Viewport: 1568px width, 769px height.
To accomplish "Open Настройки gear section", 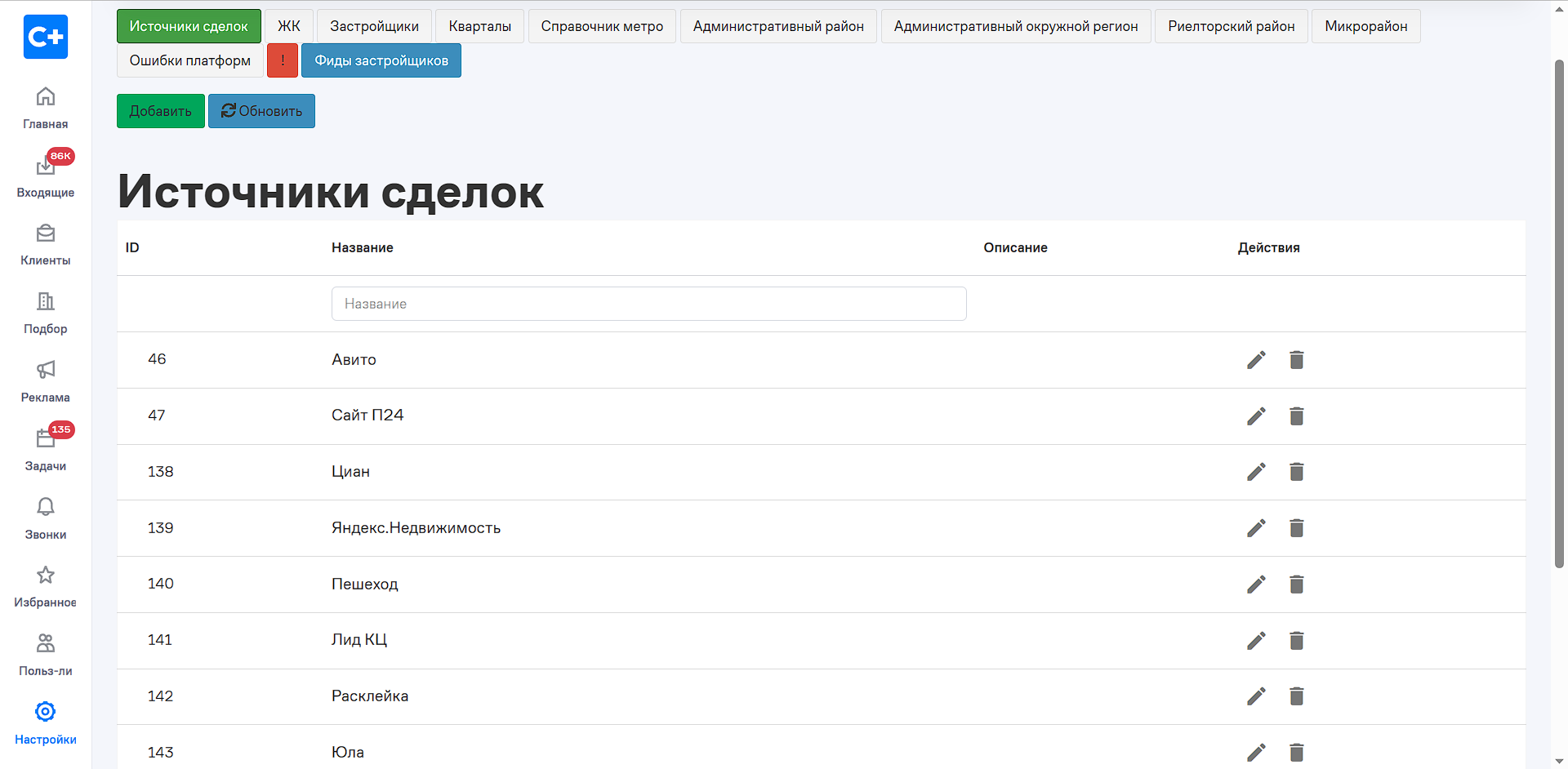I will point(46,724).
